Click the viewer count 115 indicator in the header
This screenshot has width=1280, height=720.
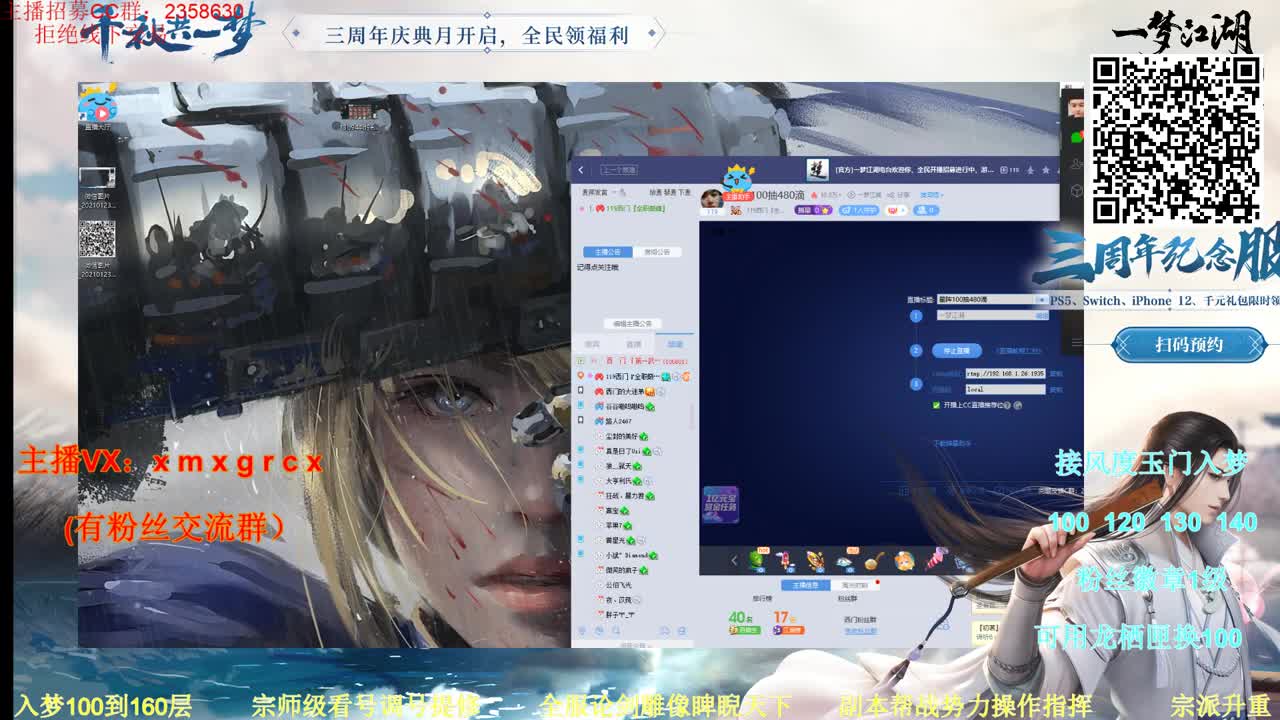[1009, 170]
